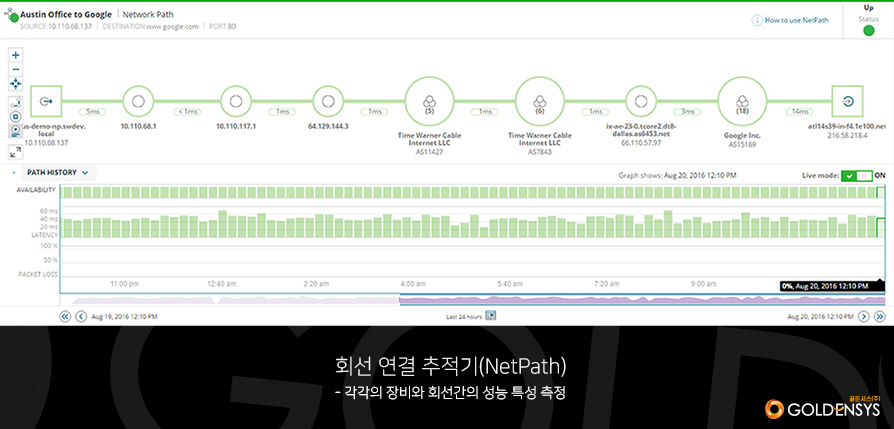Viewport: 894px width, 429px height.
Task: Click the 14ms link latency label
Action: (798, 111)
